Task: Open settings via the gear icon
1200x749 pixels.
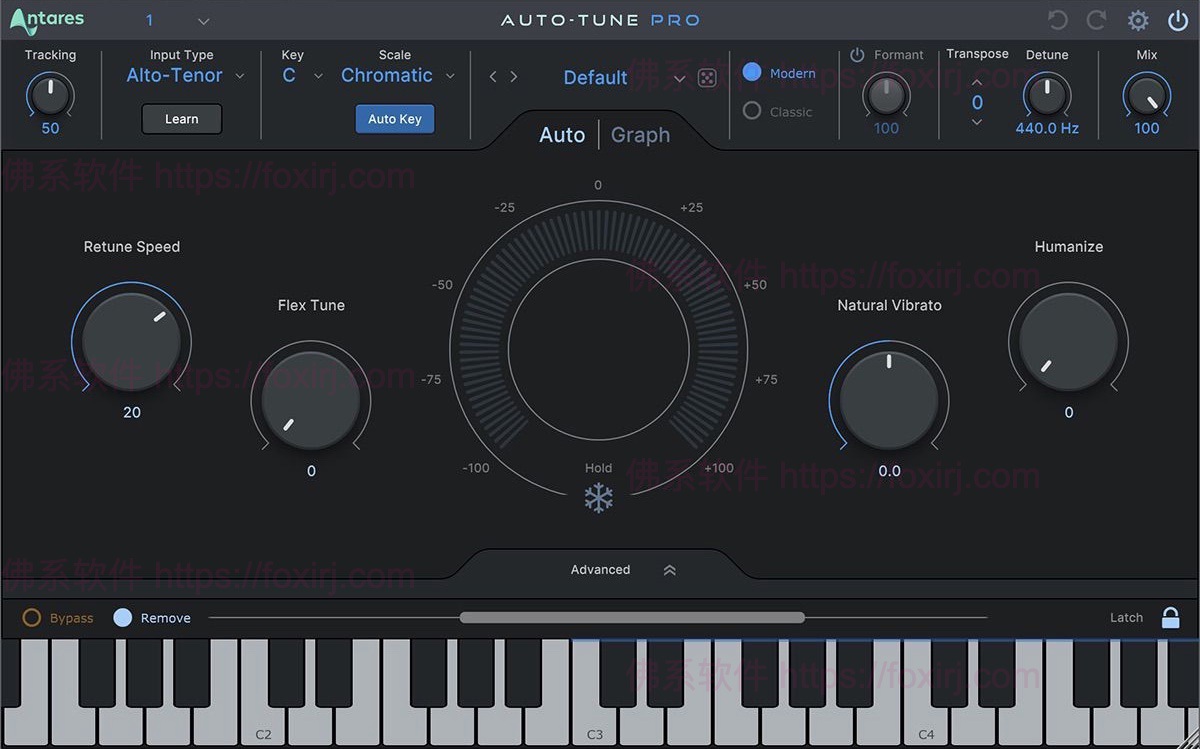Action: [1138, 20]
